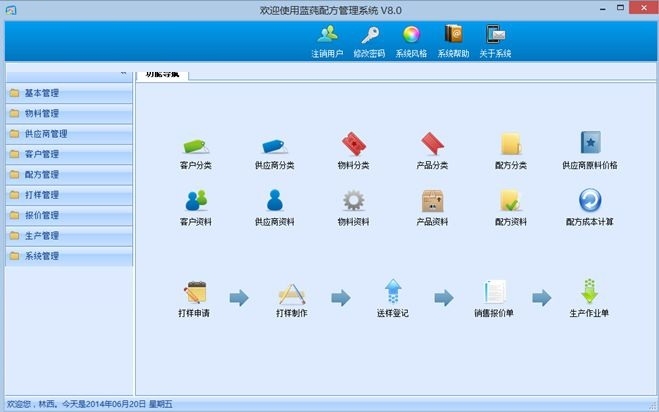
Task: Open 配方成本计算 refresh icon
Action: coord(590,200)
